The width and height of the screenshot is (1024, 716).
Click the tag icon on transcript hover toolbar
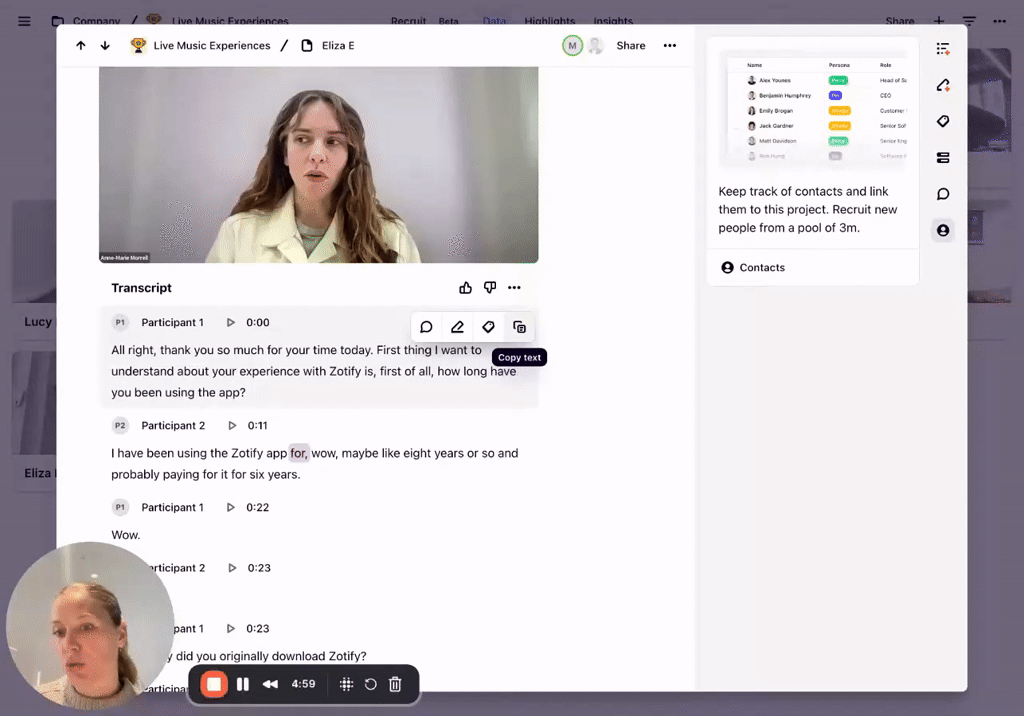(488, 327)
